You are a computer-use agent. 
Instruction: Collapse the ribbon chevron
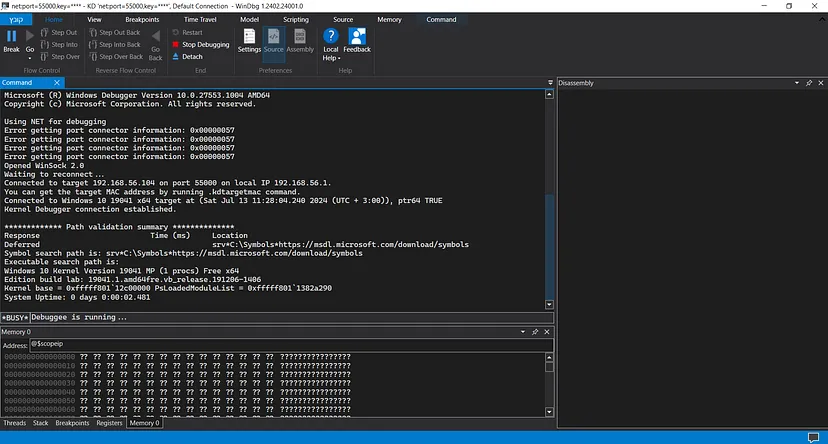coord(822,20)
